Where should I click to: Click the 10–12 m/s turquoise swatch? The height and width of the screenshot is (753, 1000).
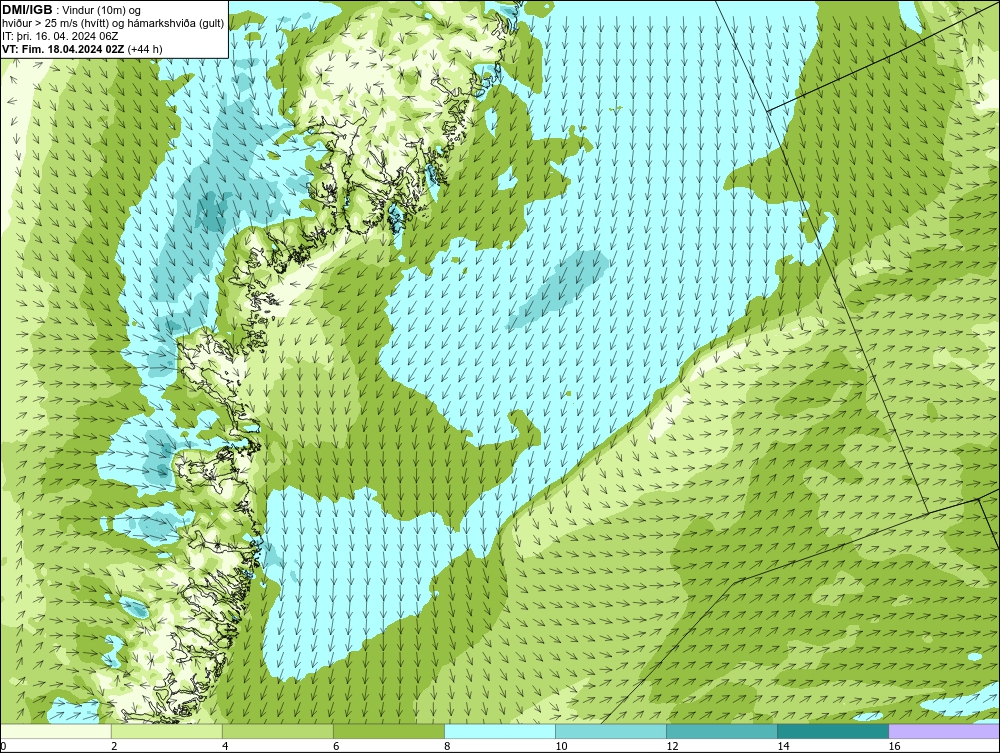(x=611, y=731)
